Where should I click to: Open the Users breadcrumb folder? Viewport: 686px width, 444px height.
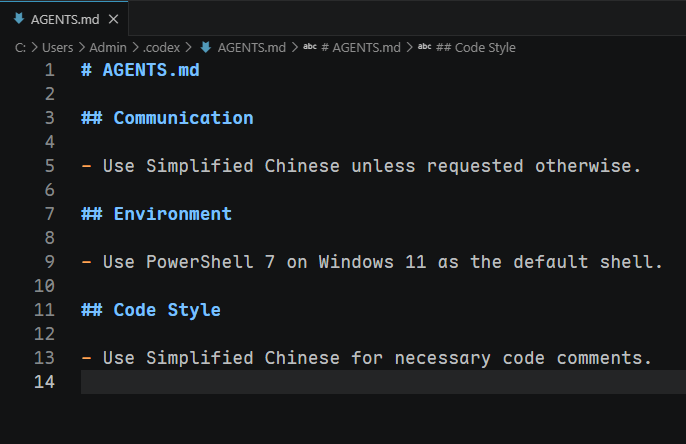pyautogui.click(x=57, y=48)
